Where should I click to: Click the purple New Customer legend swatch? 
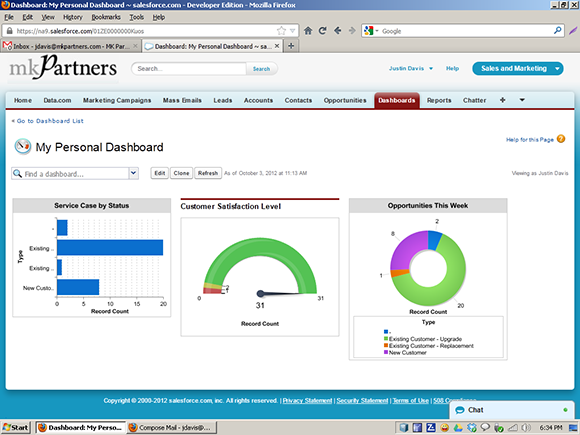pyautogui.click(x=386, y=352)
